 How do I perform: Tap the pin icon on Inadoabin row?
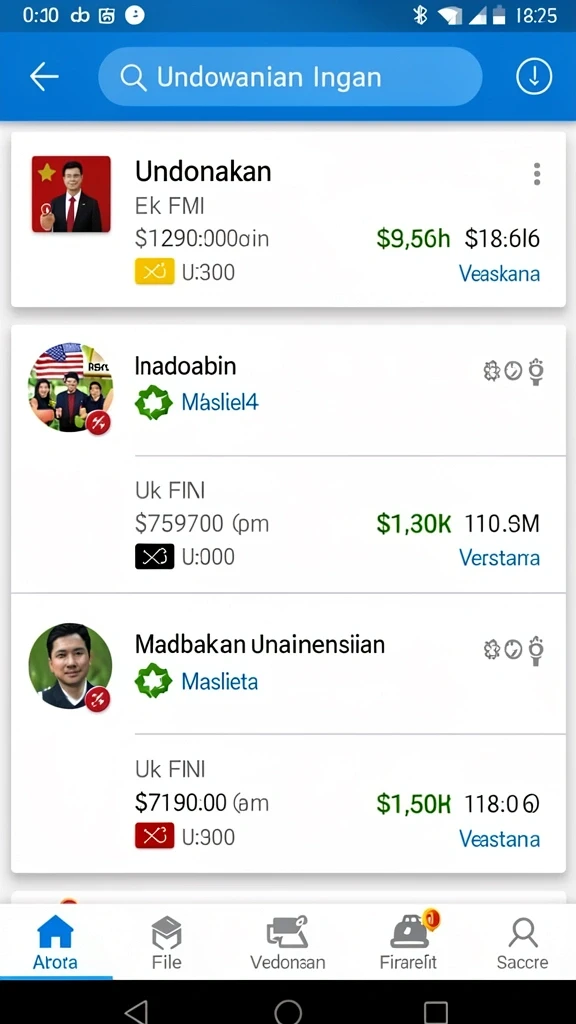536,372
